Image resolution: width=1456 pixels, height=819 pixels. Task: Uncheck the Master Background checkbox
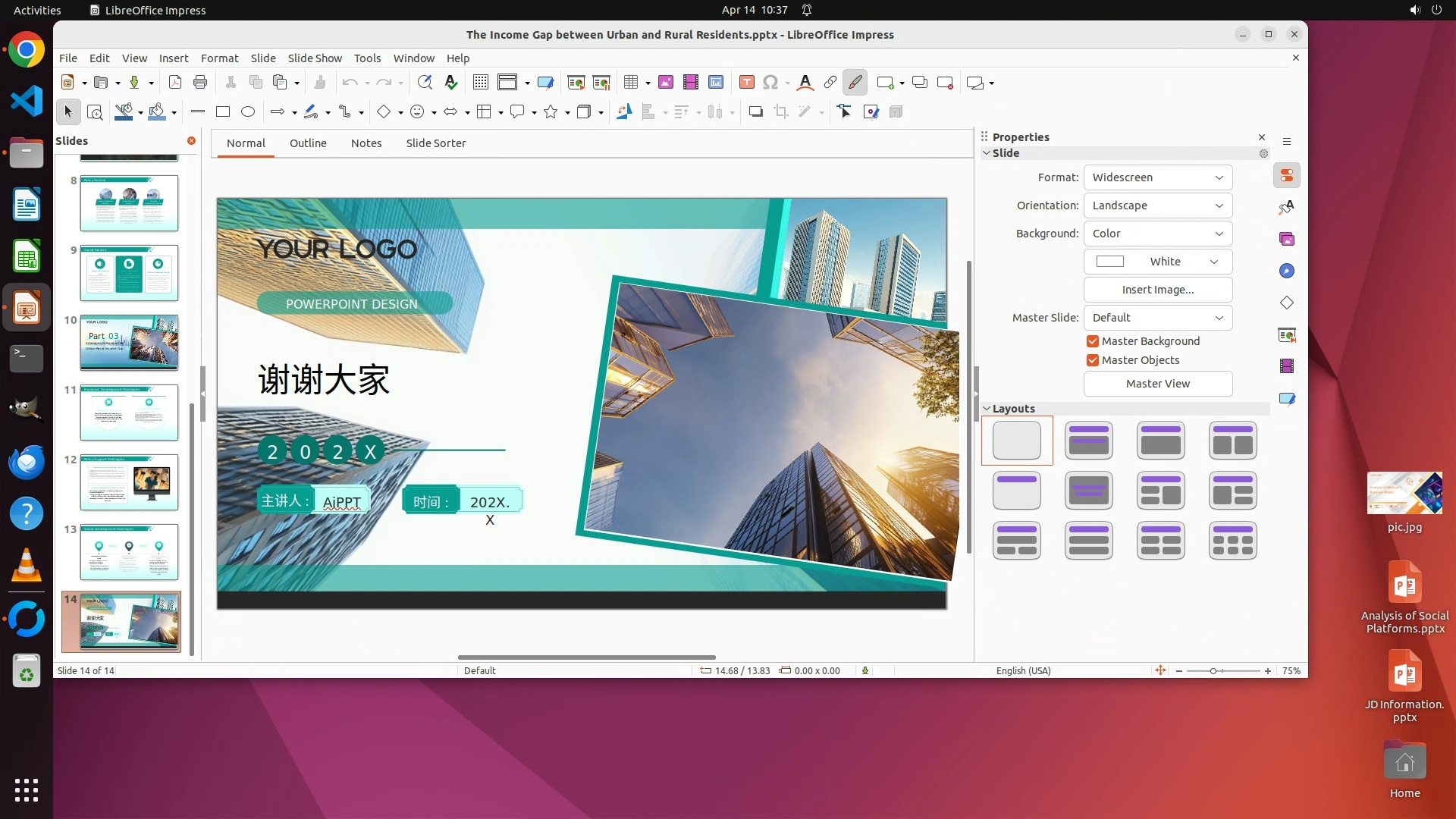[1093, 341]
